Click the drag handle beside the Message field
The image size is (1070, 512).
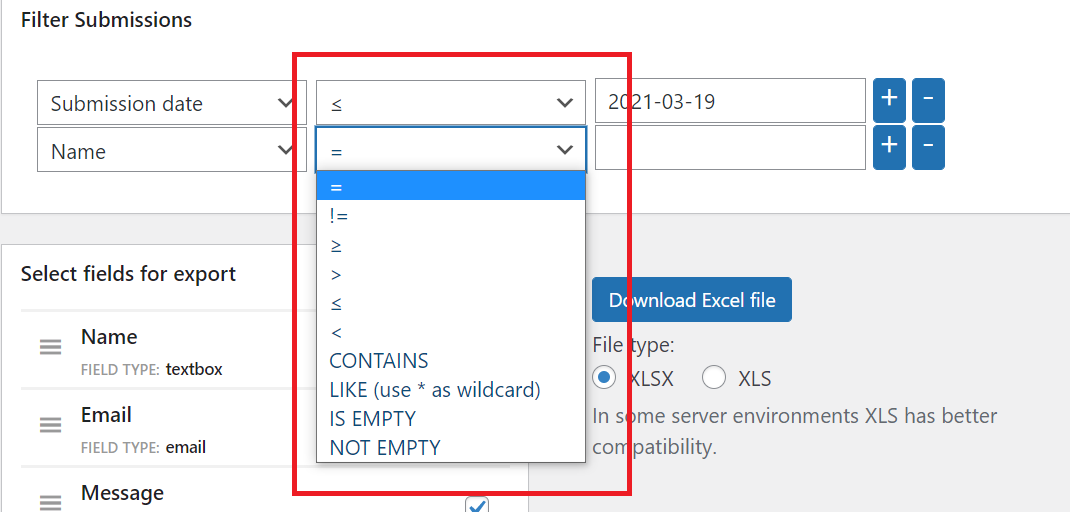tap(51, 502)
